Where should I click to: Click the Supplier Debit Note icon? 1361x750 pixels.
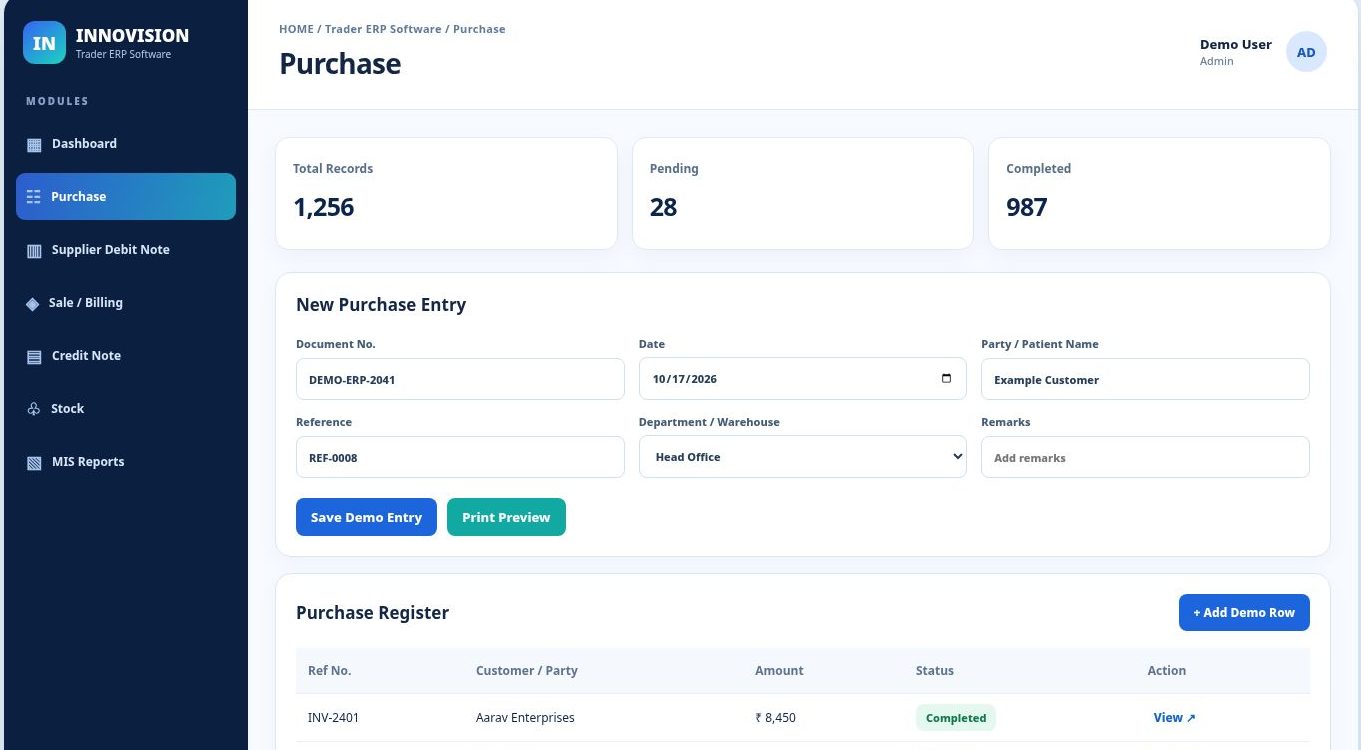tap(34, 250)
